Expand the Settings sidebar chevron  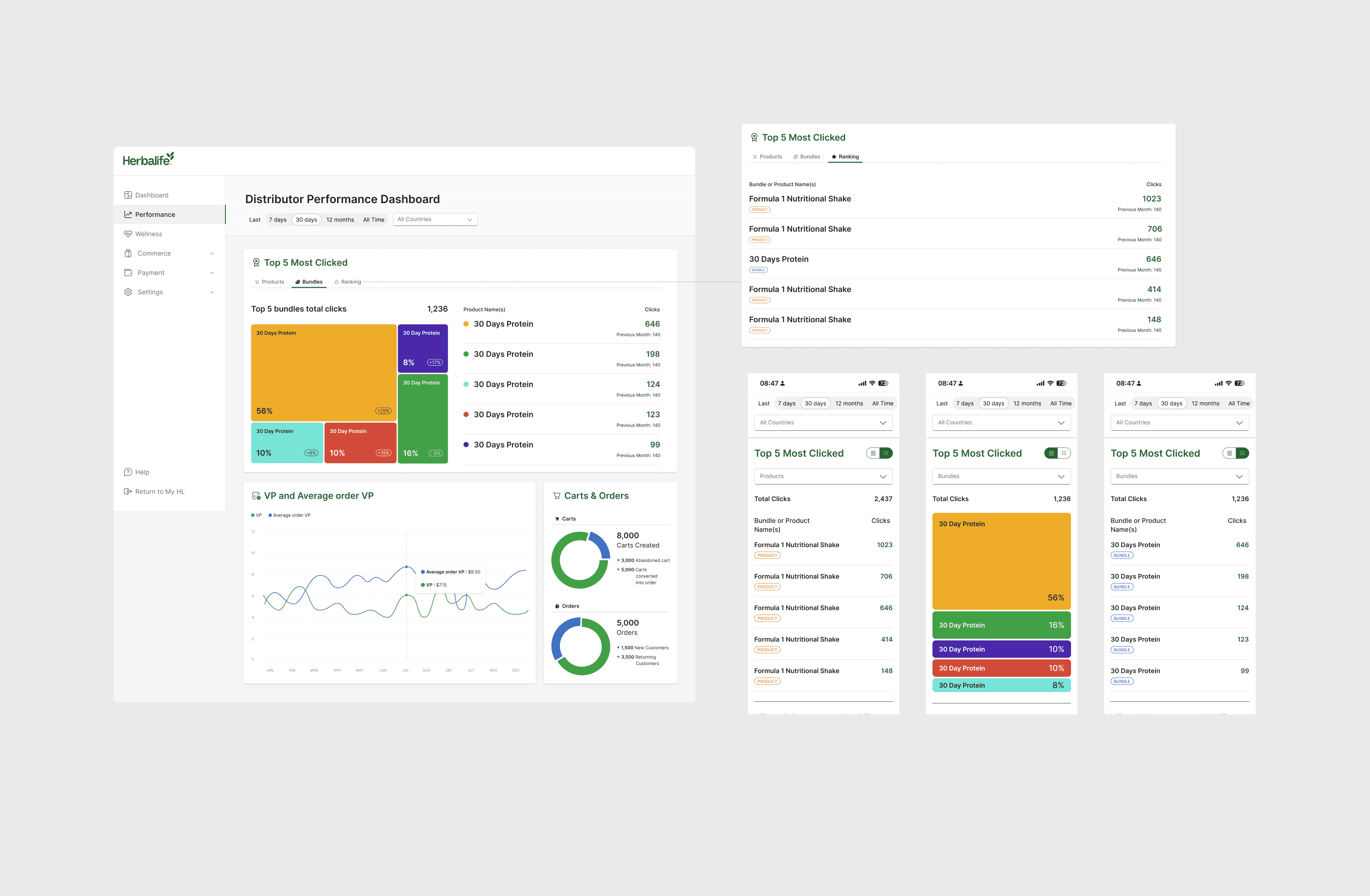(212, 292)
